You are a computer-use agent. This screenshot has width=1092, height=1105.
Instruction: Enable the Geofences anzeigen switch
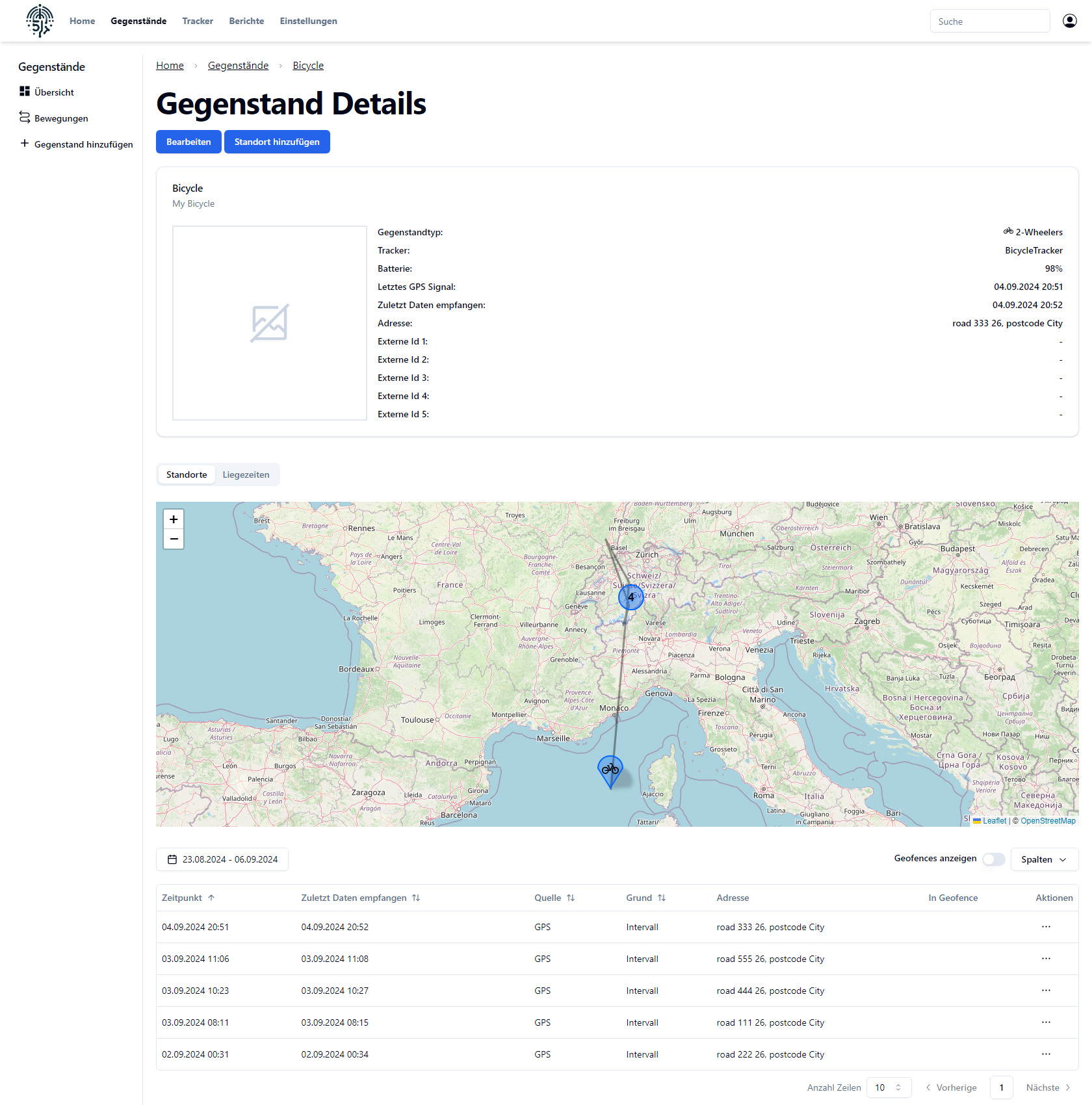(x=993, y=859)
